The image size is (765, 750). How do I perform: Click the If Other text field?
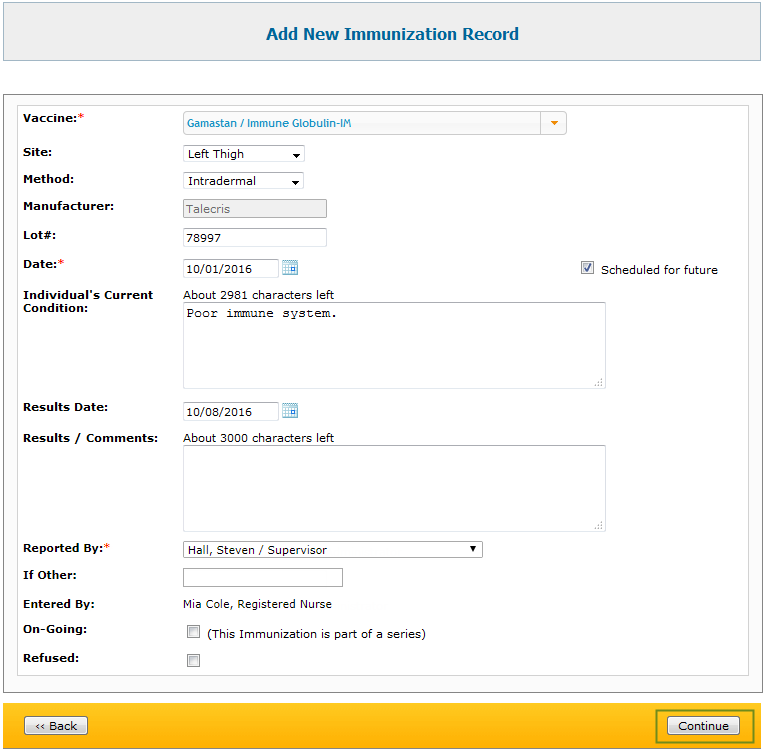[263, 578]
